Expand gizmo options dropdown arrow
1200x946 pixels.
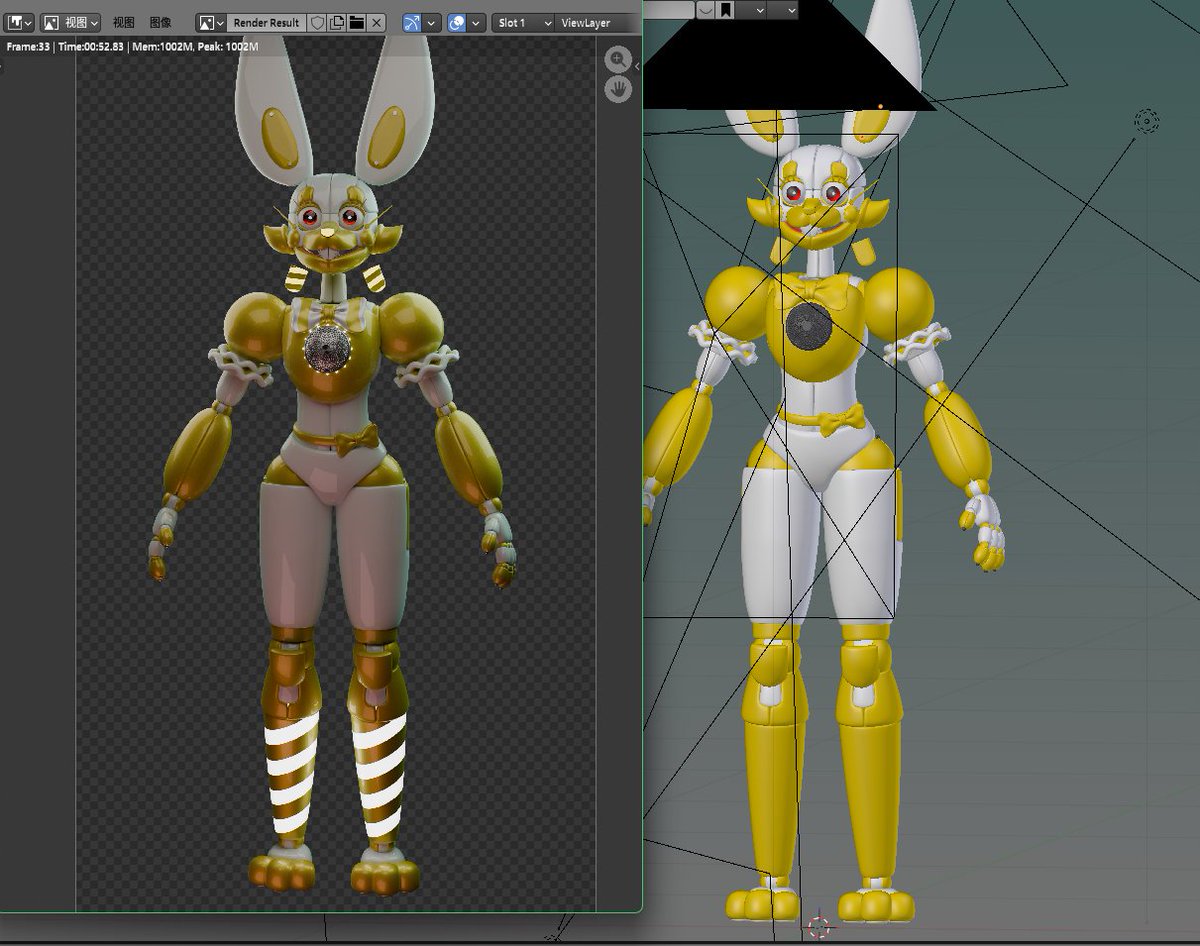click(x=431, y=22)
